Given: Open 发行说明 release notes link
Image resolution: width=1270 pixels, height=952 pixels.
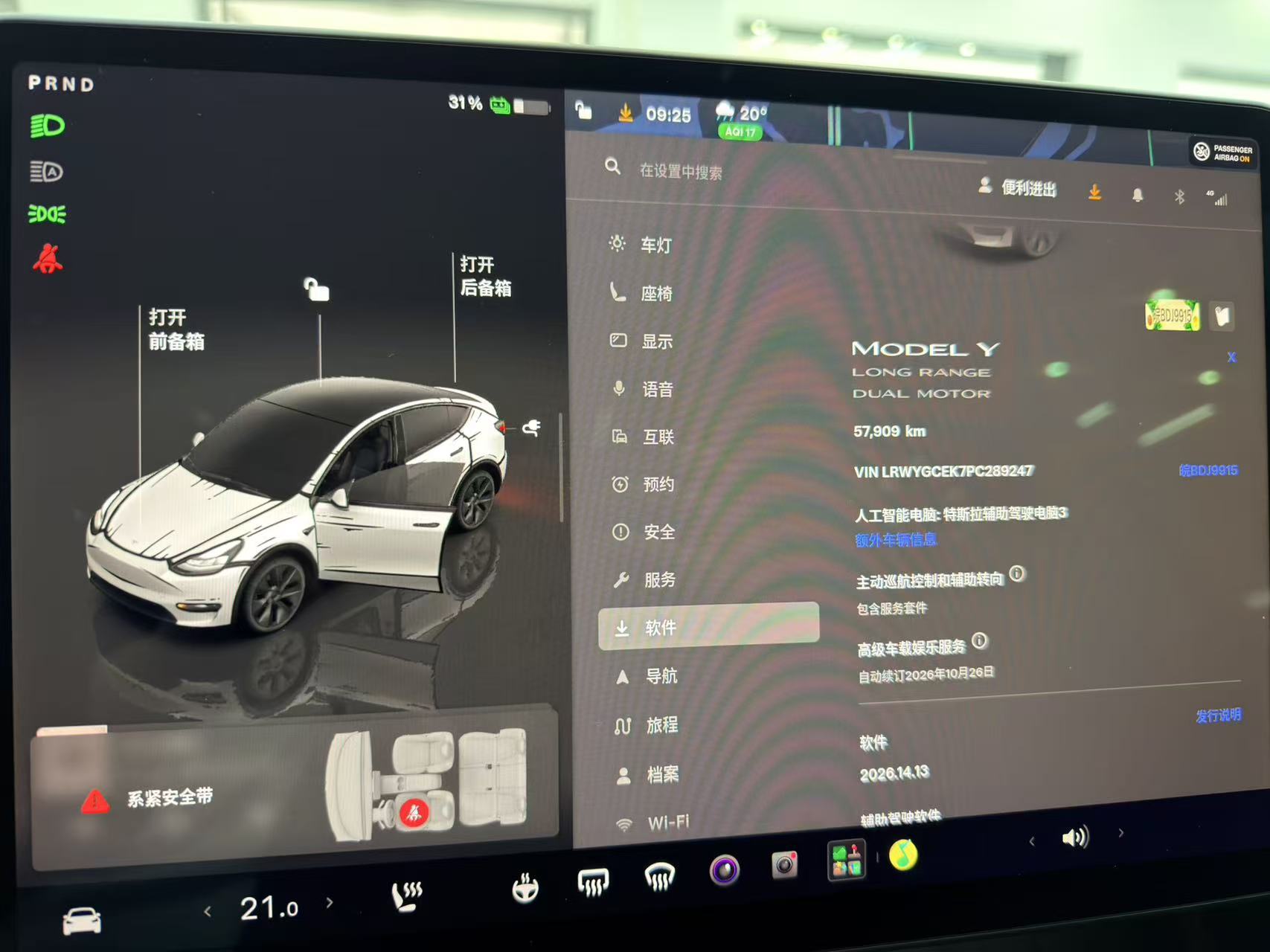Looking at the screenshot, I should pos(1218,715).
